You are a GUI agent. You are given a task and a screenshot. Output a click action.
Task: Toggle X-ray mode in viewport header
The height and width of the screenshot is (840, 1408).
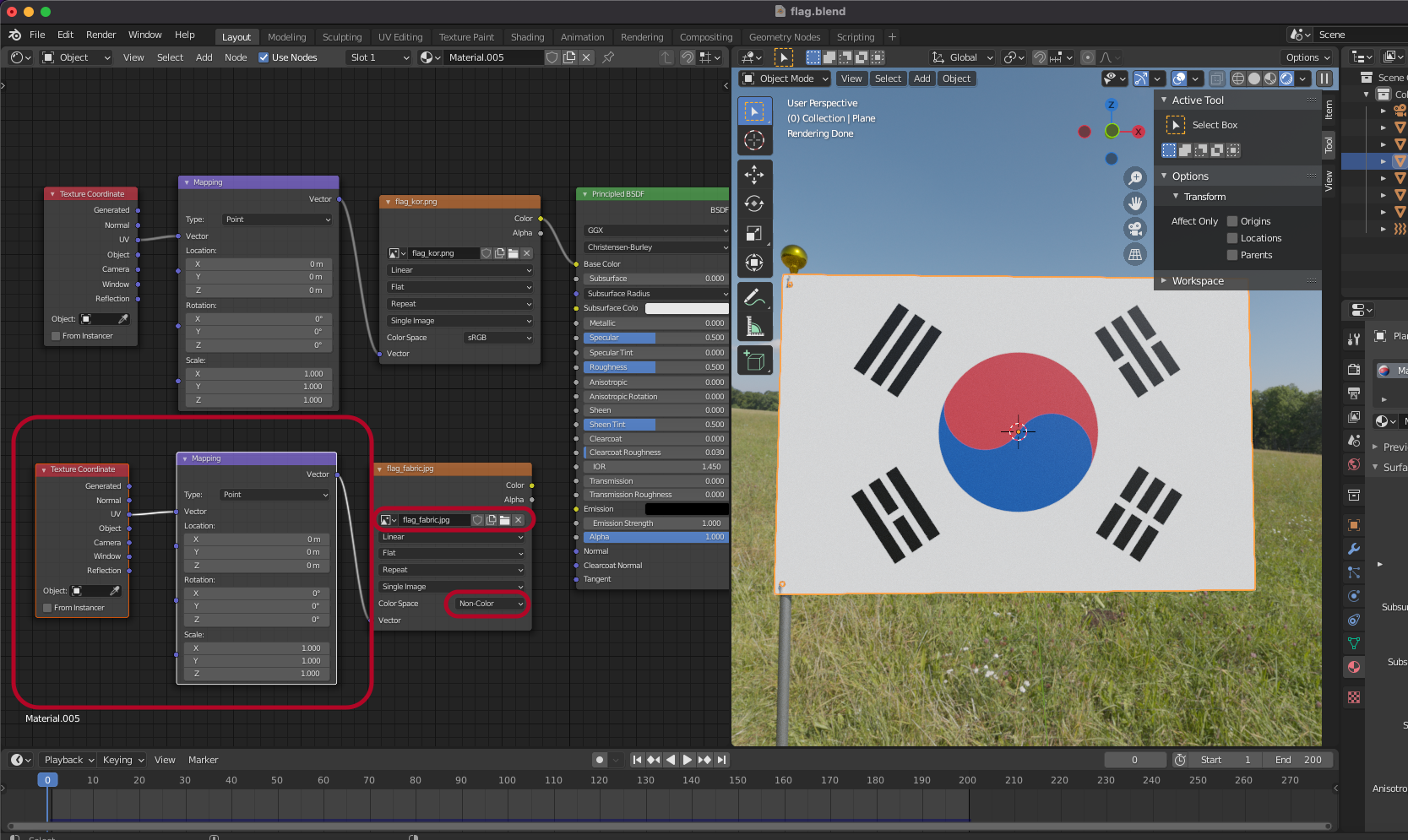pos(1216,79)
